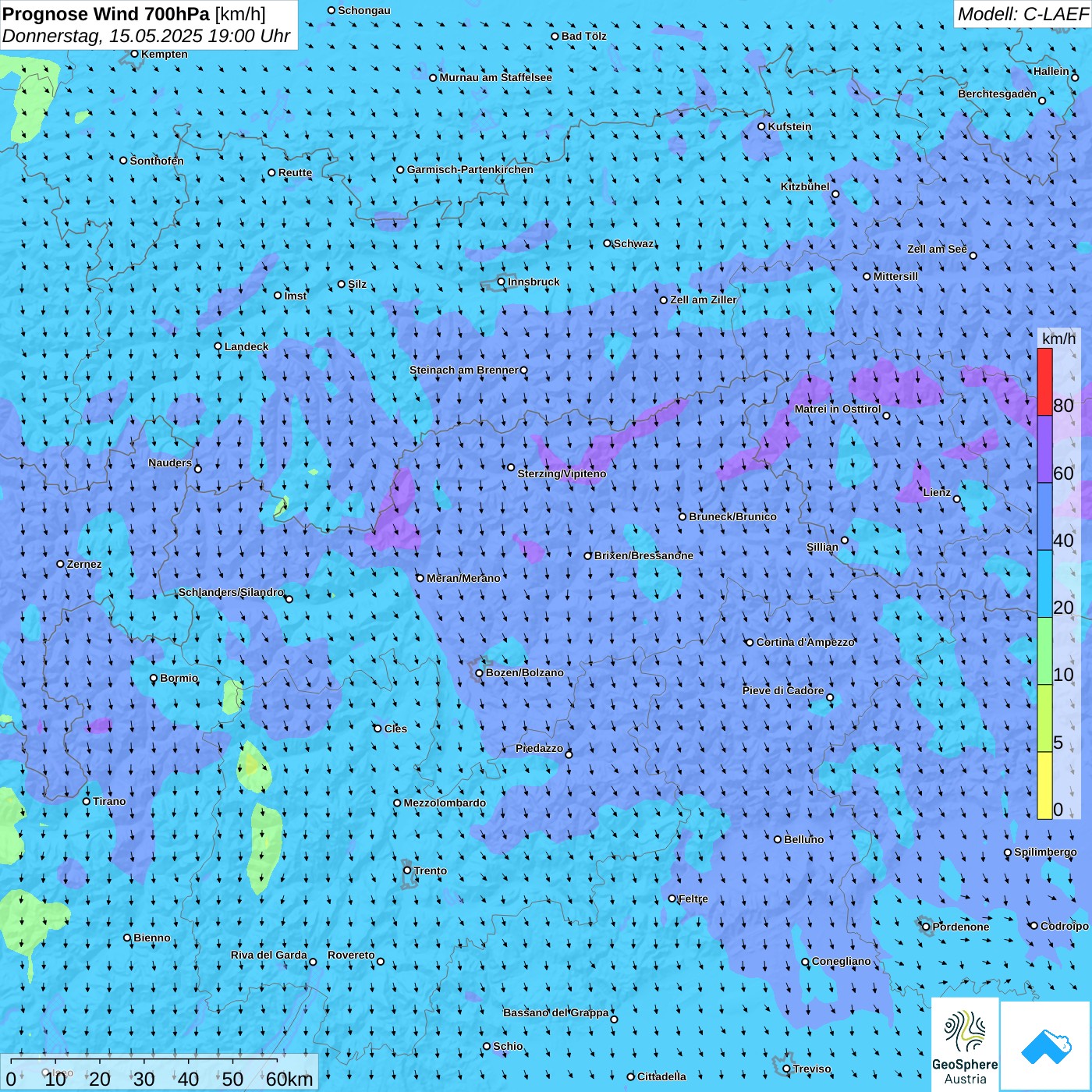The image size is (1092, 1092).
Task: Click the date 'Donnerstag, 15.05.2025 19:00 Uhr'
Action: [147, 36]
